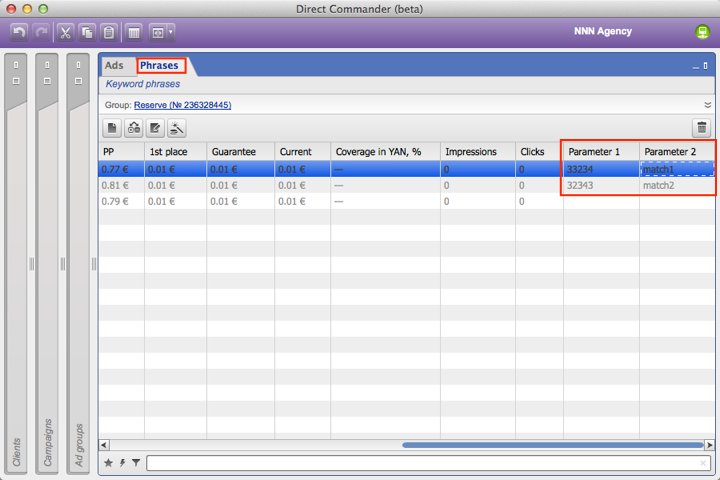Viewport: 720px width, 480px height.
Task: Click Parameter 1 value 33234
Action: click(x=601, y=169)
